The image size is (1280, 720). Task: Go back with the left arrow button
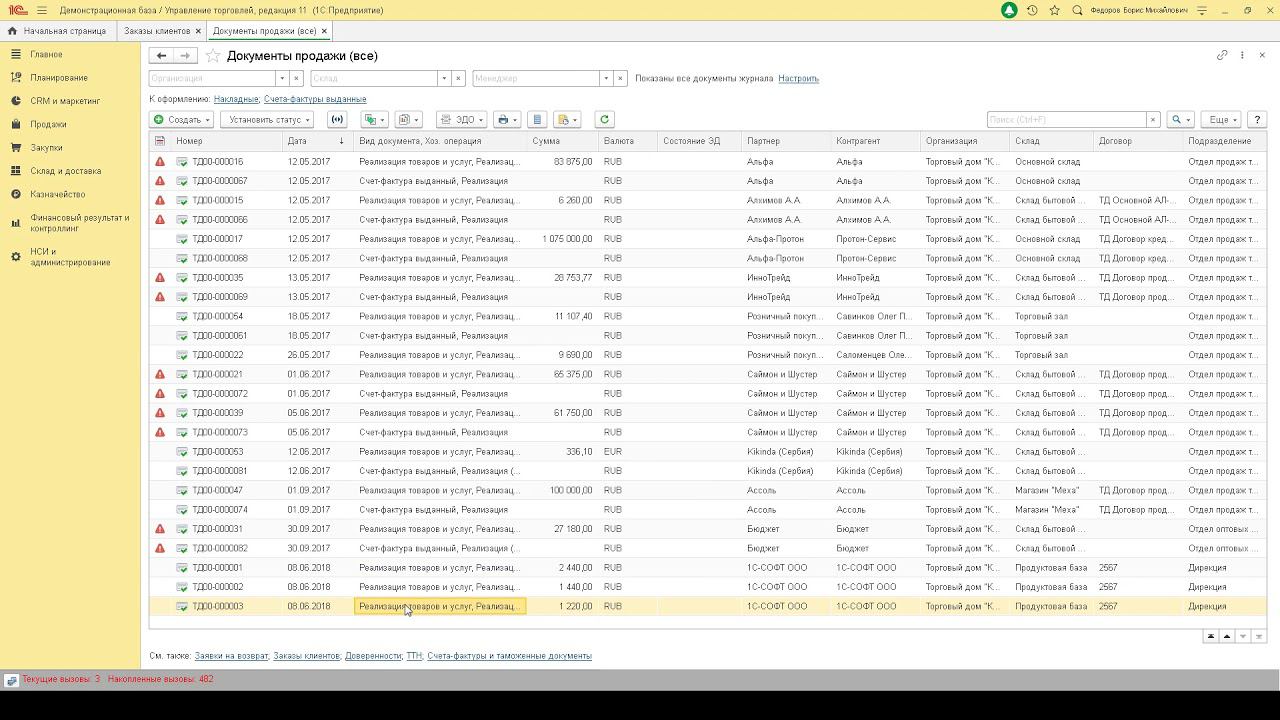click(161, 56)
